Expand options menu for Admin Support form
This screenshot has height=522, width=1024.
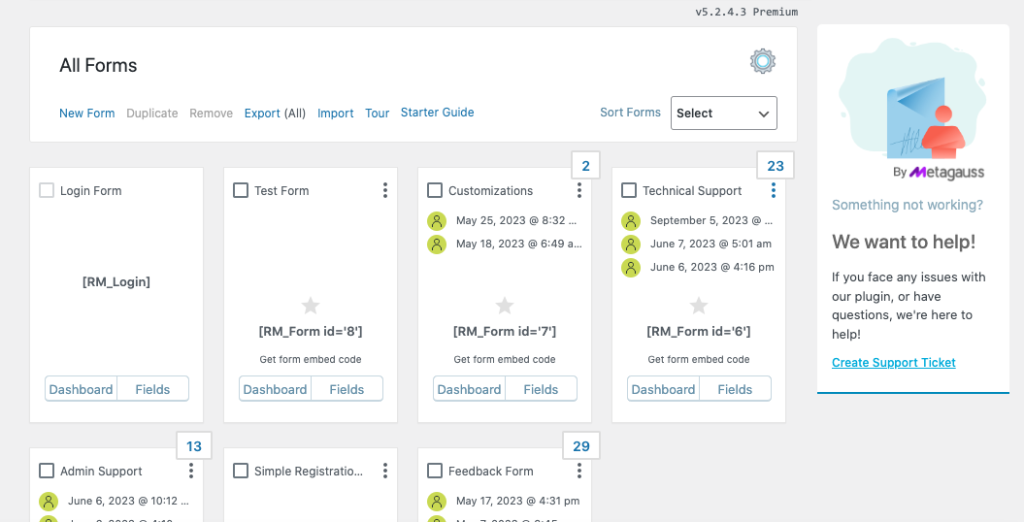pyautogui.click(x=191, y=471)
